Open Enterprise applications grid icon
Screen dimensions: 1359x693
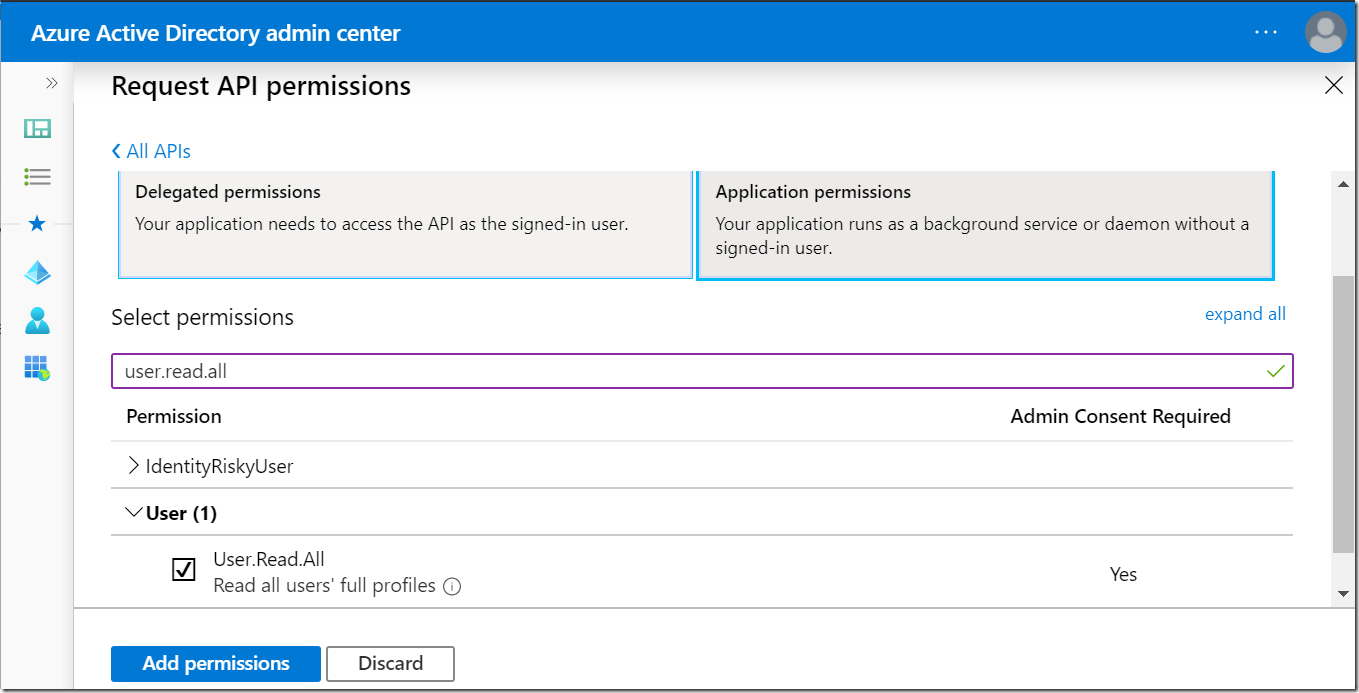37,368
